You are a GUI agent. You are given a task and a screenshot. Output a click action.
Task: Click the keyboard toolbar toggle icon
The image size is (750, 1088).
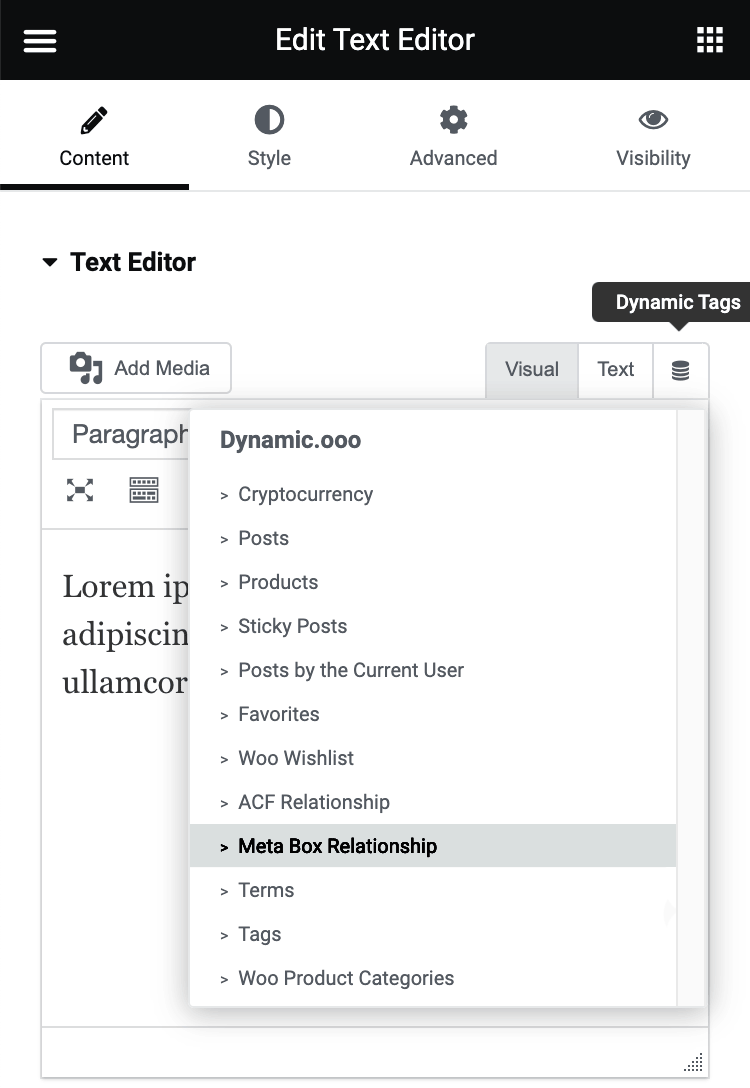(144, 490)
